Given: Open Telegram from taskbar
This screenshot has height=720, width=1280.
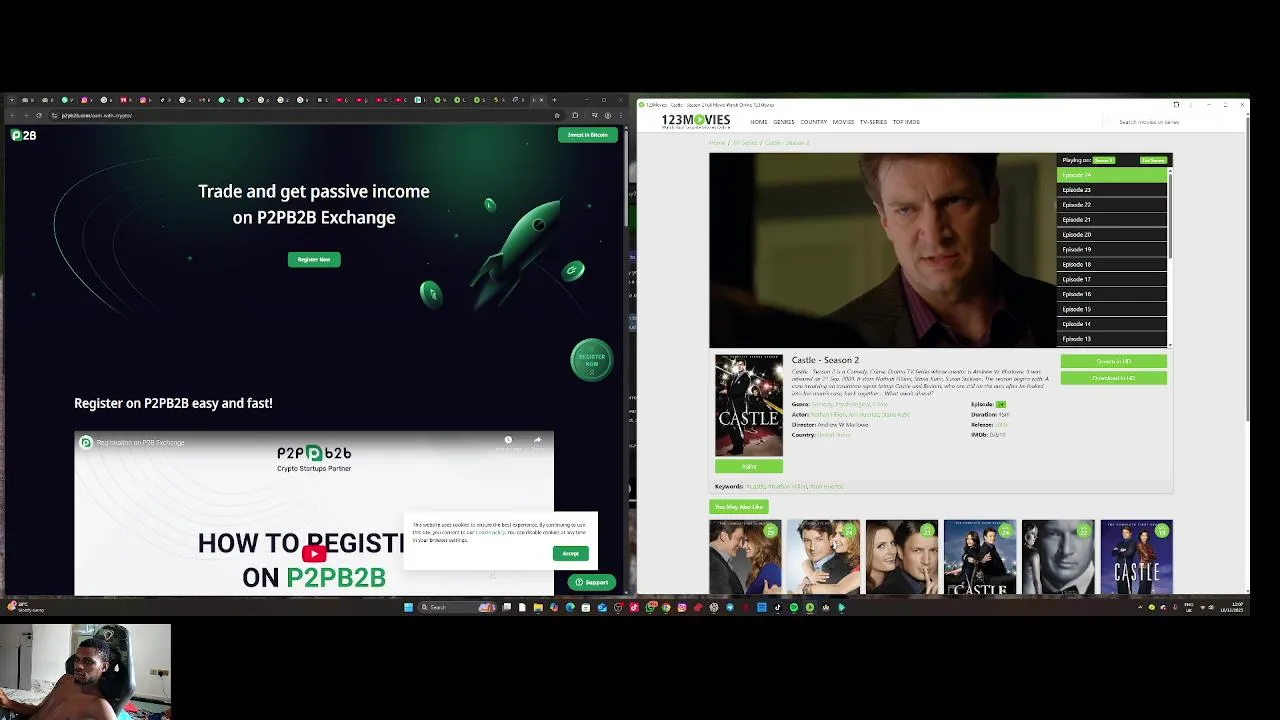Looking at the screenshot, I should 730,607.
